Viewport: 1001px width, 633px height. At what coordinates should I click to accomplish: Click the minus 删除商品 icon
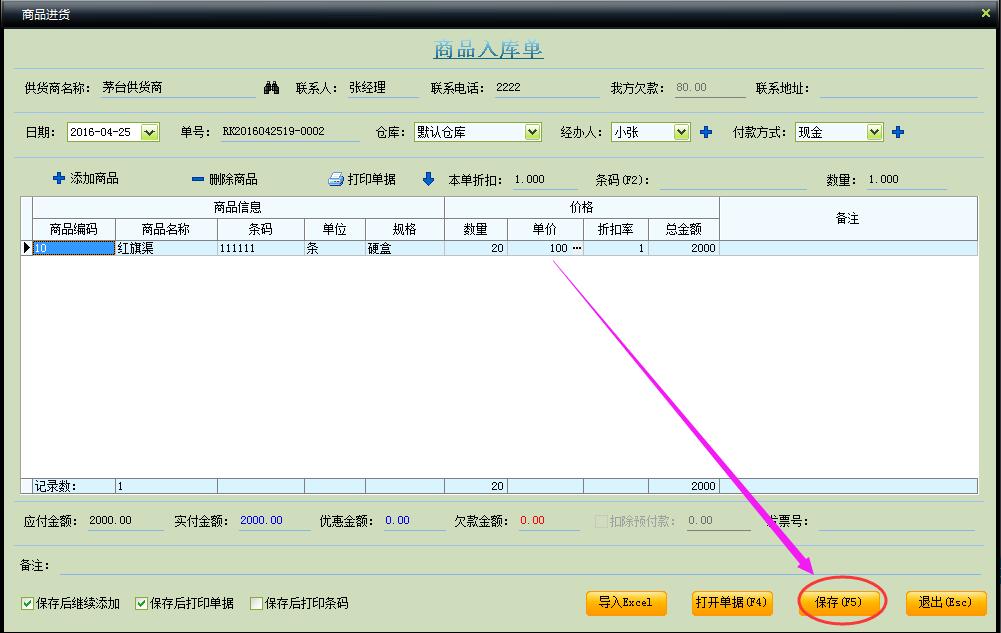[198, 179]
